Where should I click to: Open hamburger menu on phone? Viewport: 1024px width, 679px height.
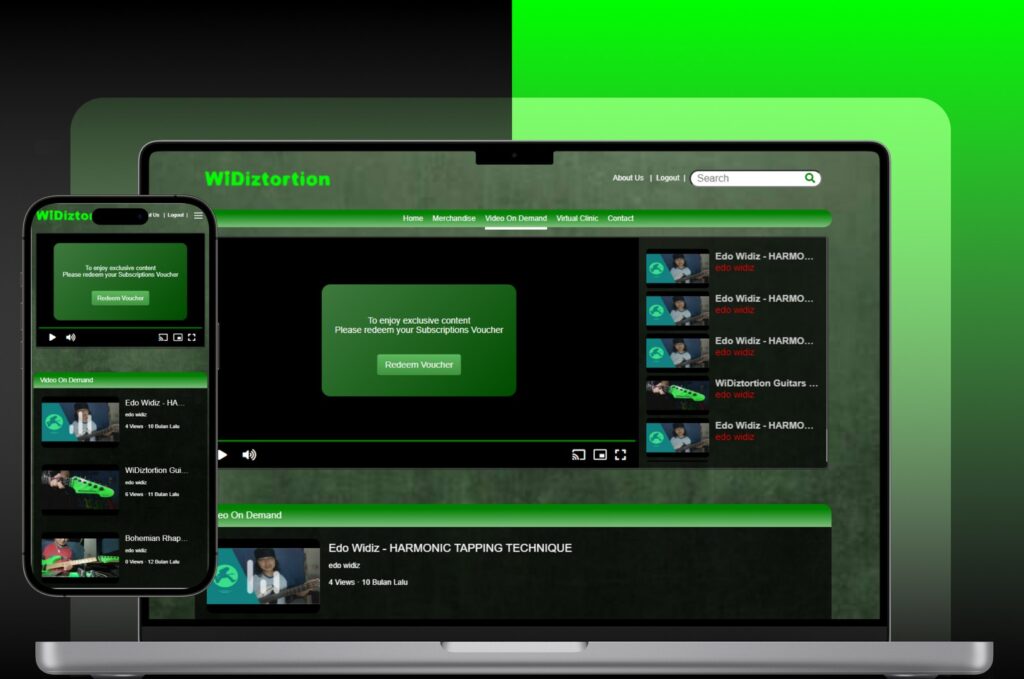[198, 215]
